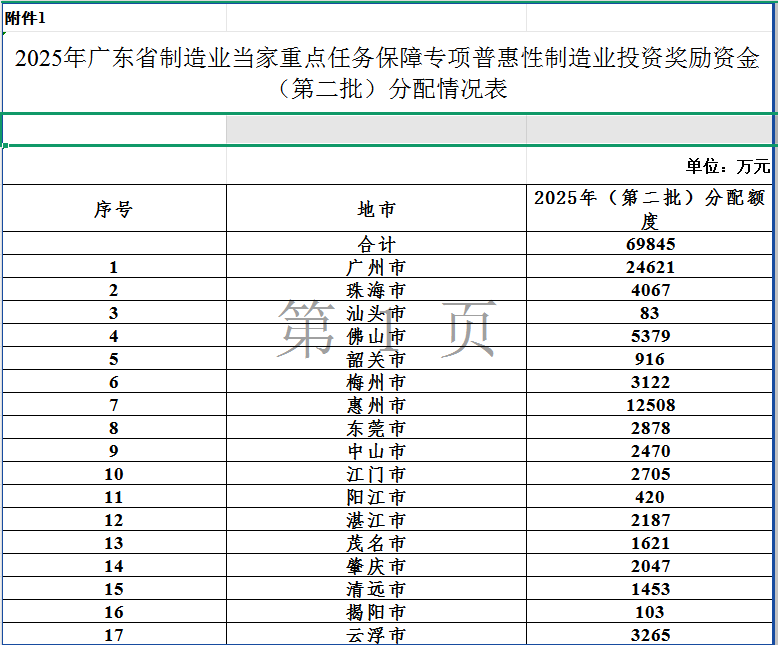Select the 珠海市 cell
Image resolution: width=778 pixels, height=645 pixels.
pyautogui.click(x=376, y=290)
